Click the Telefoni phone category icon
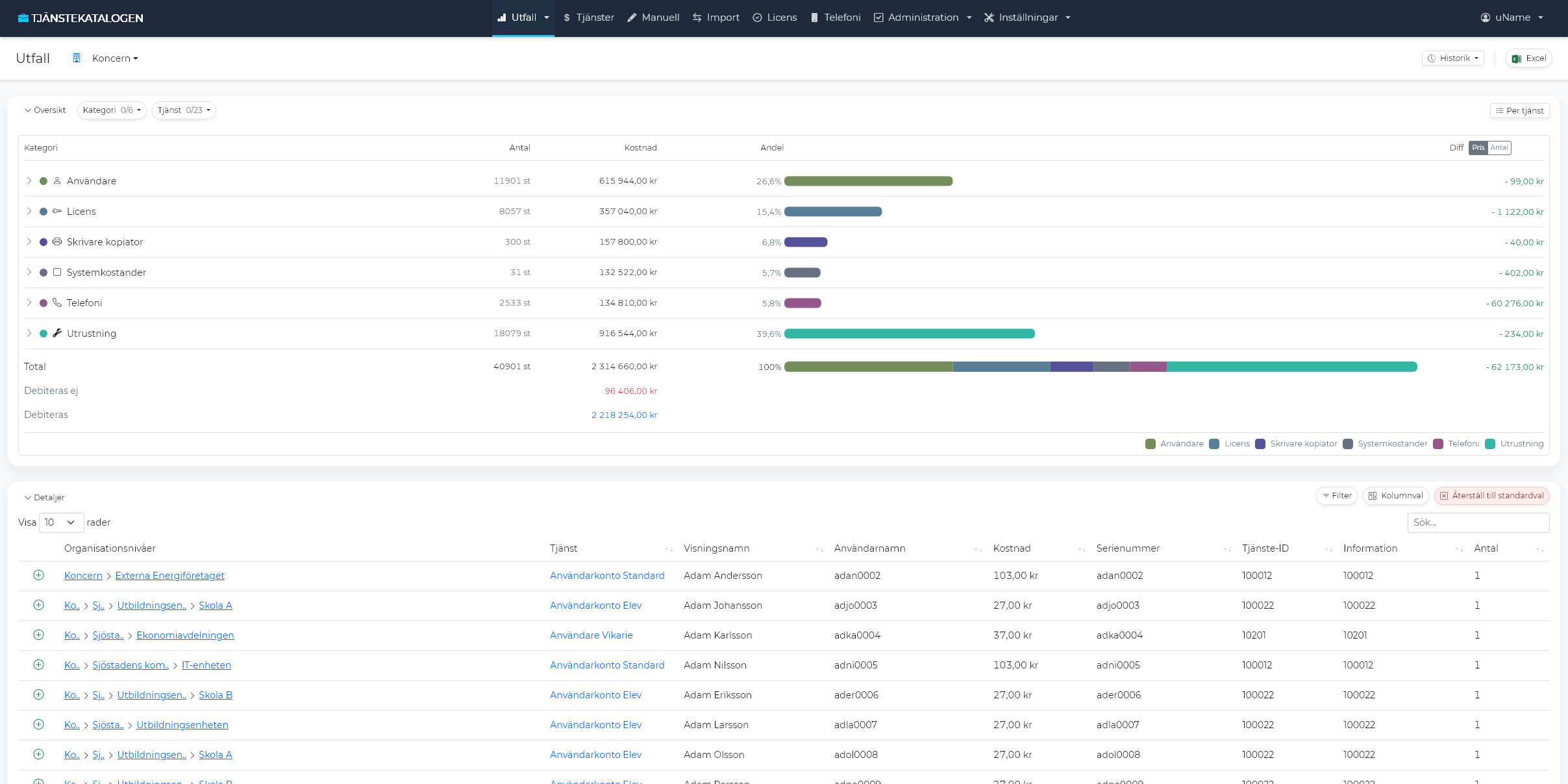The image size is (1568, 784). [x=57, y=303]
